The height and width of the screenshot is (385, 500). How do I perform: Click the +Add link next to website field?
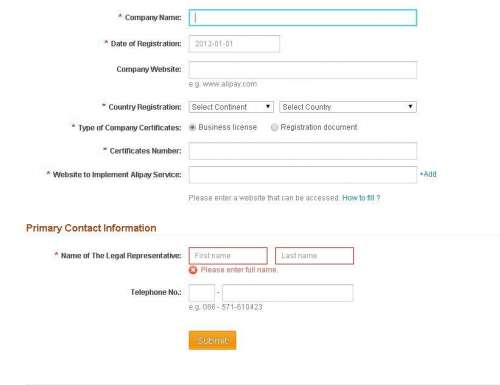tap(428, 174)
